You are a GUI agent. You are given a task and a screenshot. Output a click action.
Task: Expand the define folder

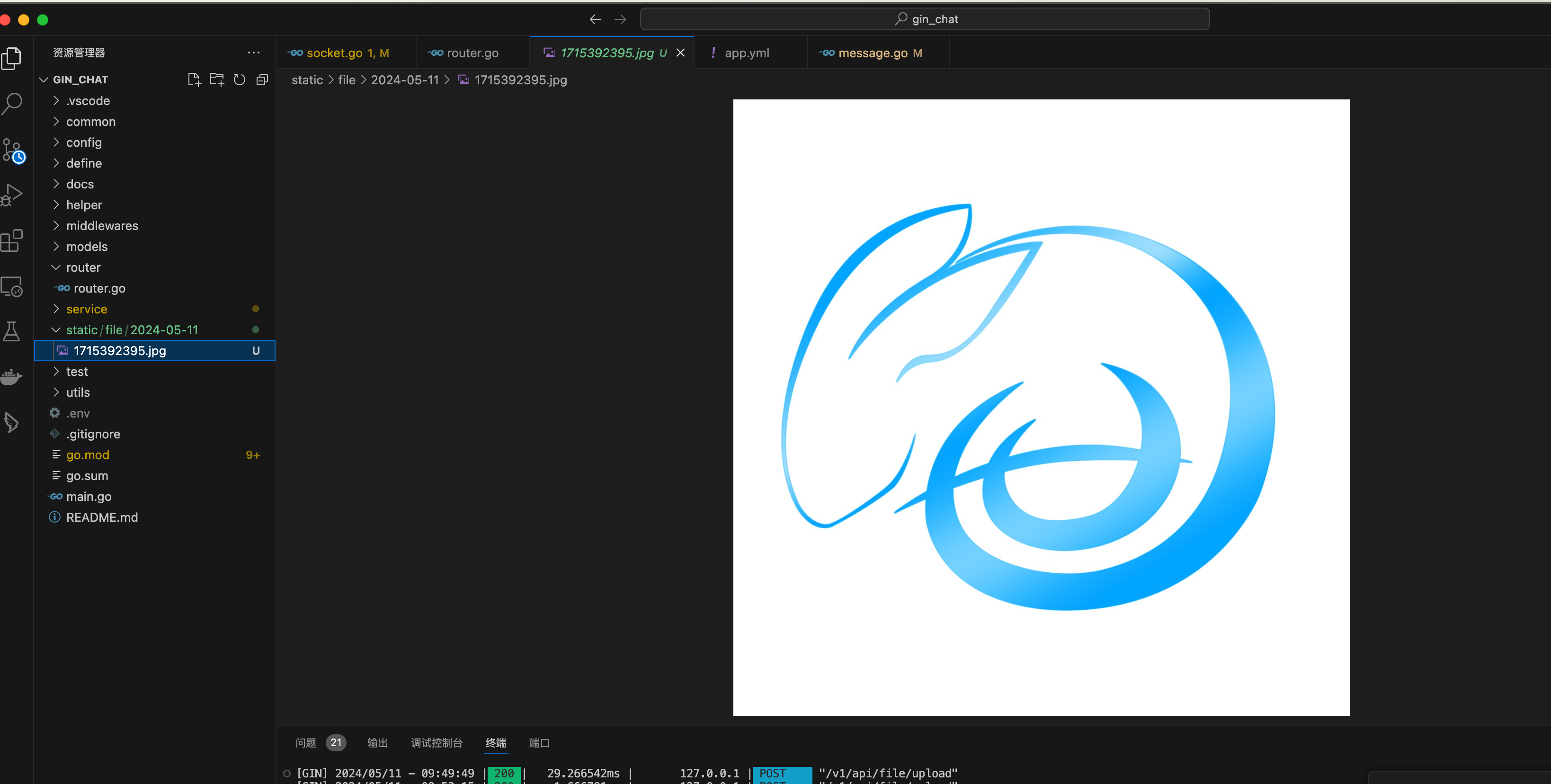[x=155, y=163]
